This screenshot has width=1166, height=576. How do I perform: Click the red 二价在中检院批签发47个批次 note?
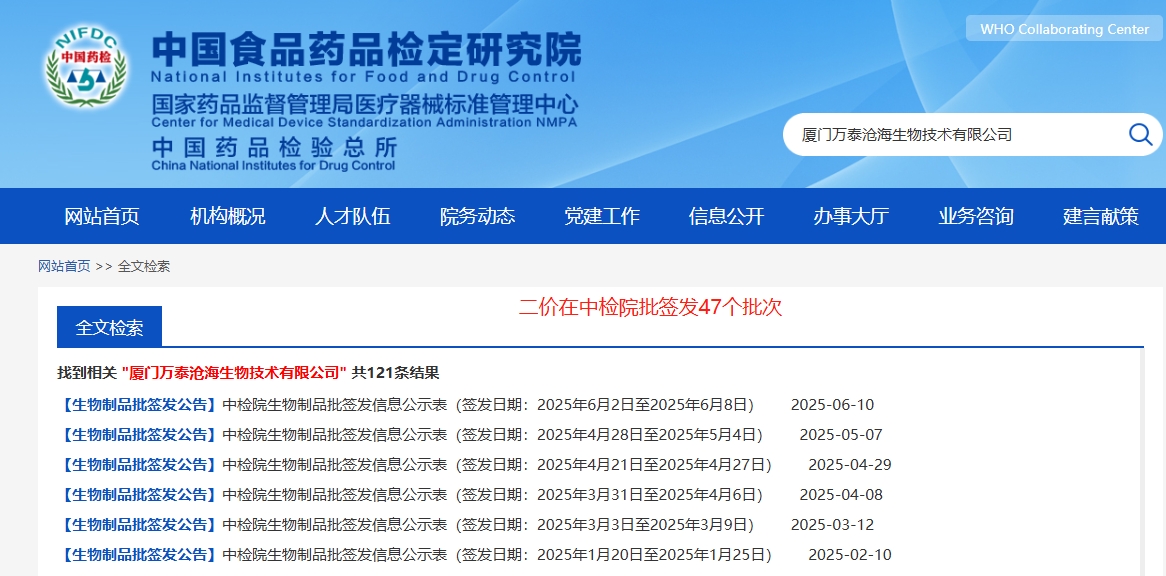tap(651, 308)
